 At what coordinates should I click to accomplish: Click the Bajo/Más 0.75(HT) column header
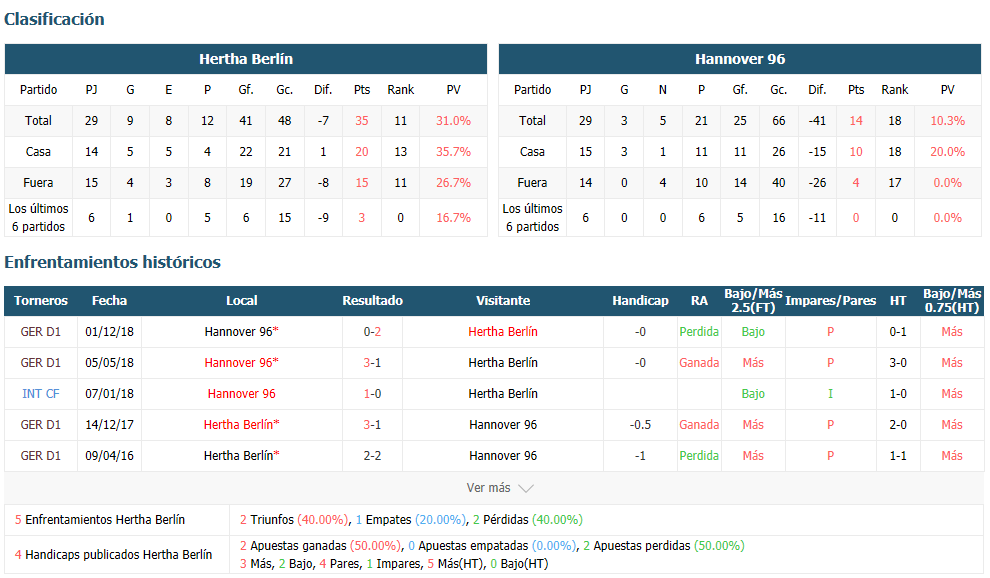(x=952, y=301)
